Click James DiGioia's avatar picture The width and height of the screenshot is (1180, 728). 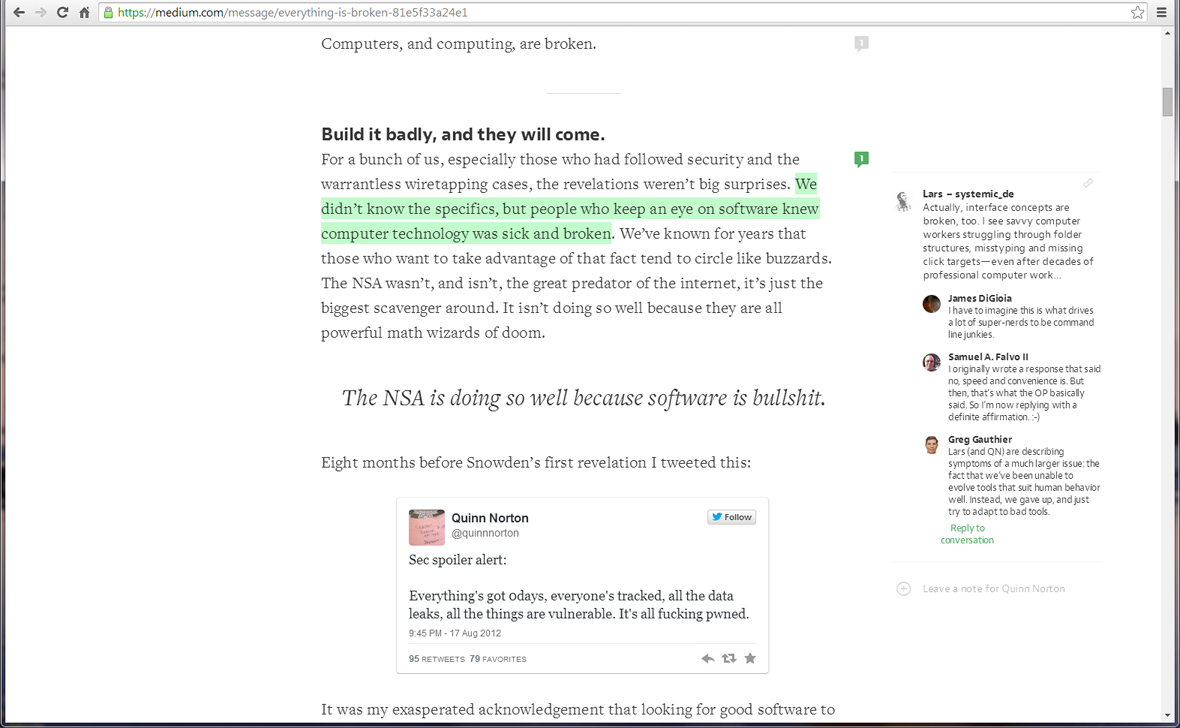click(931, 304)
